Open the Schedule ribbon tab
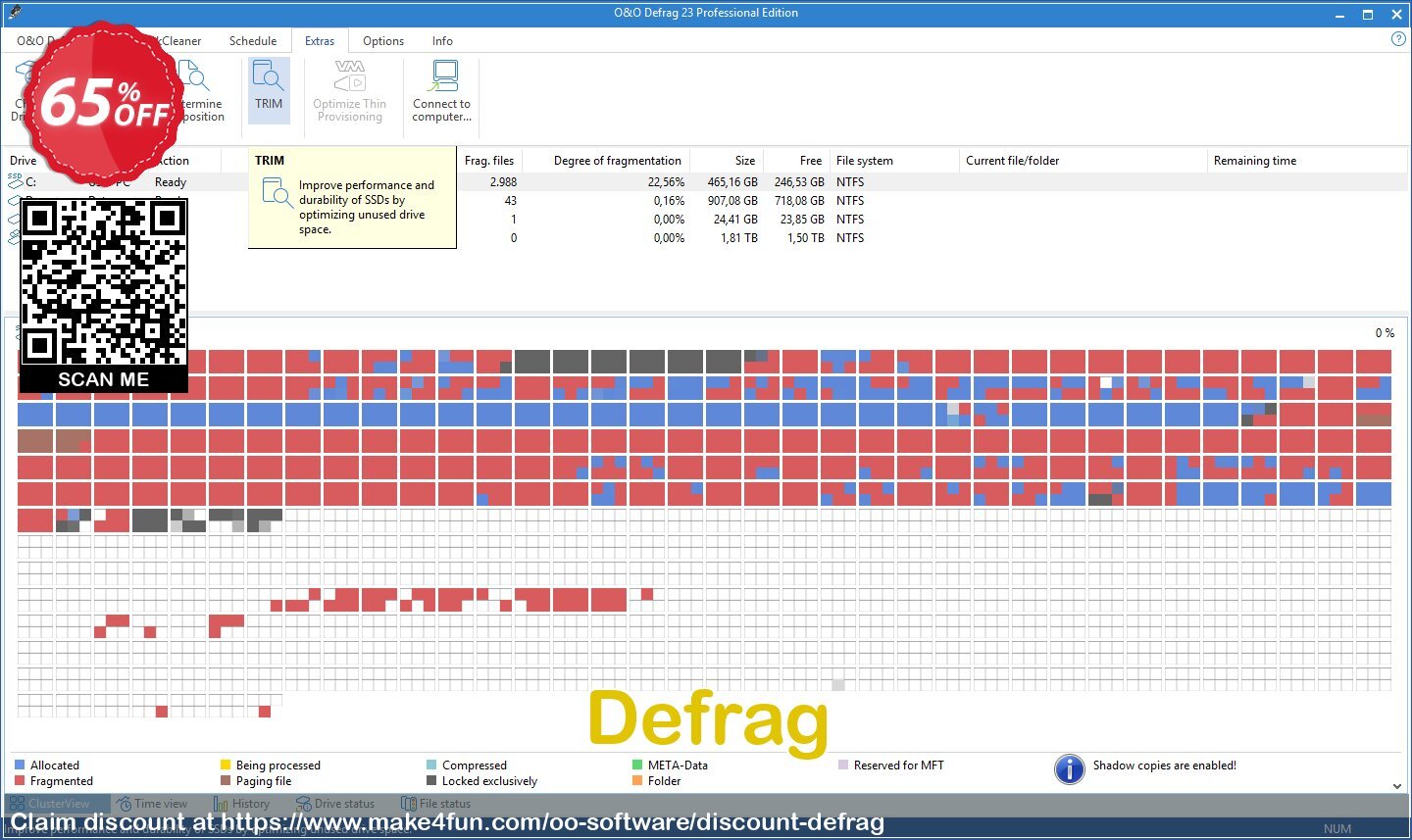This screenshot has height=840, width=1412. pos(253,41)
